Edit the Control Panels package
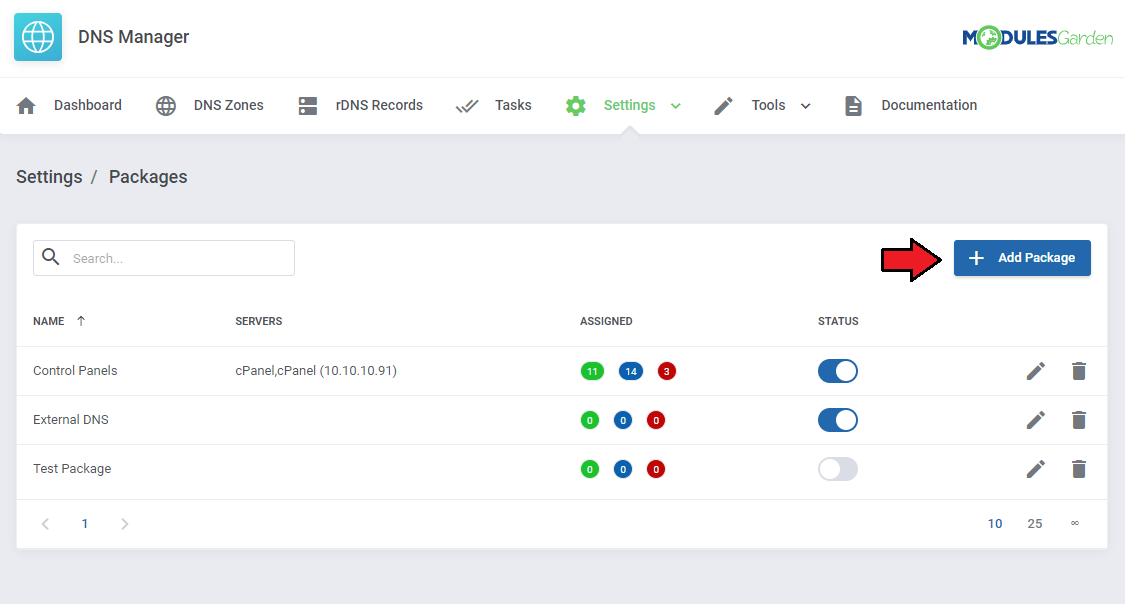The image size is (1125, 604). pos(1035,371)
